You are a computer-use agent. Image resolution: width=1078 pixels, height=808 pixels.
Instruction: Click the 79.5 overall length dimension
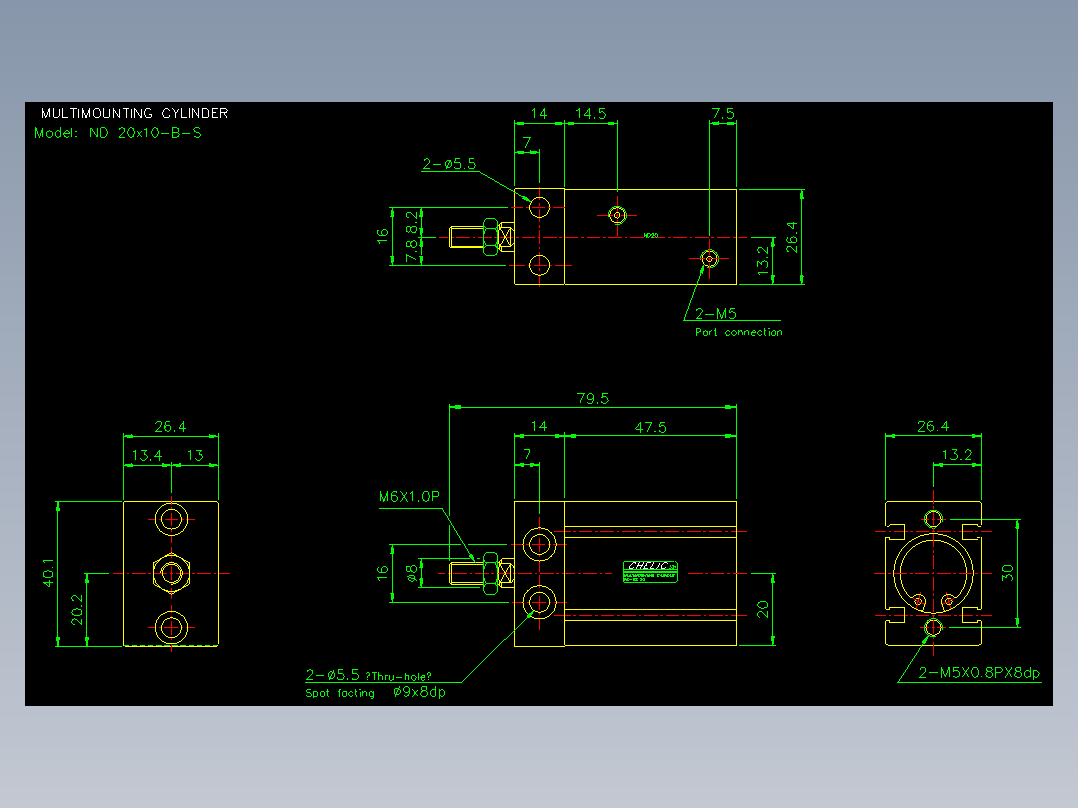coord(593,399)
